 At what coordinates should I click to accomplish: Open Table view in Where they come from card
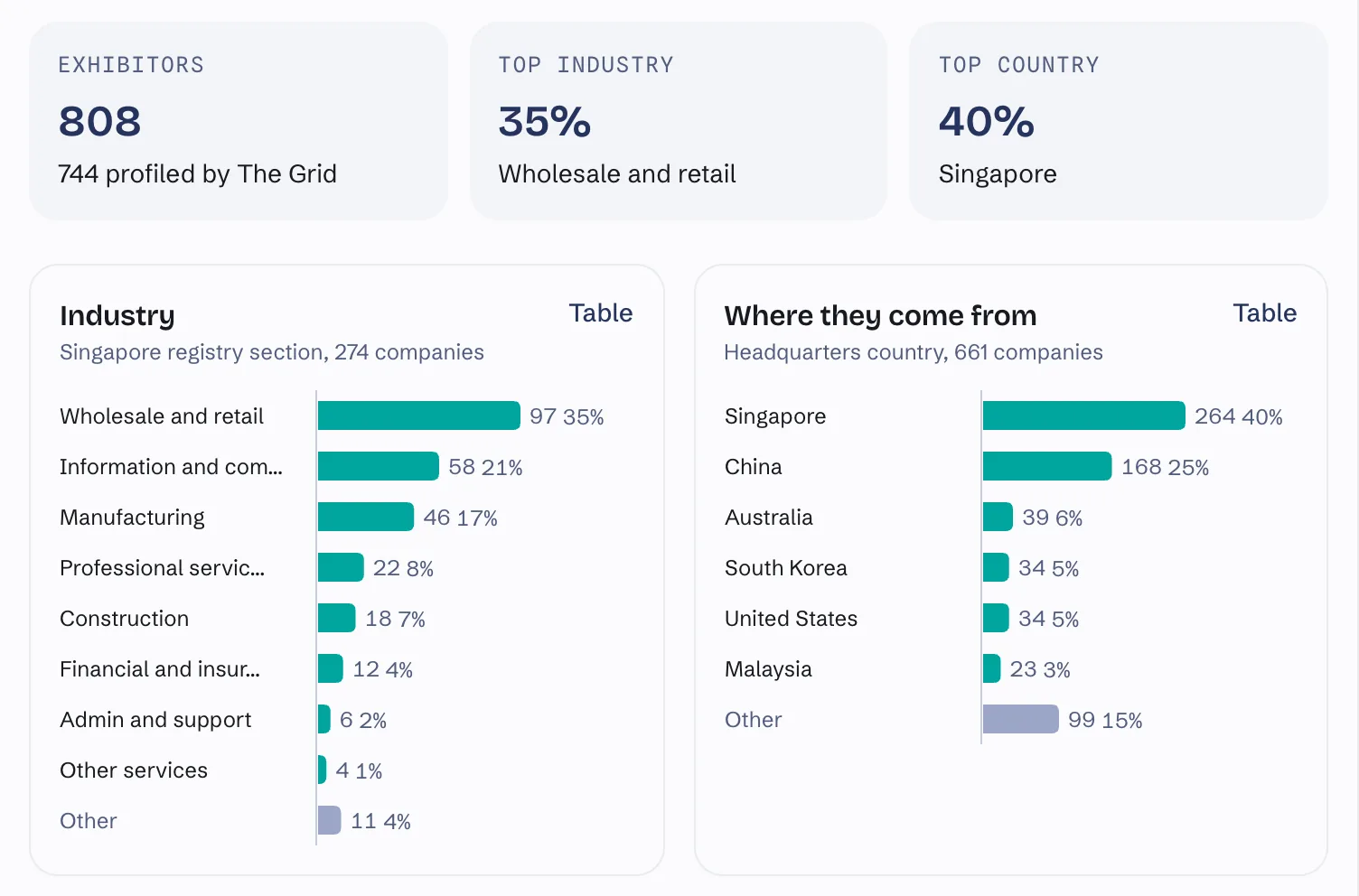coord(1264,313)
